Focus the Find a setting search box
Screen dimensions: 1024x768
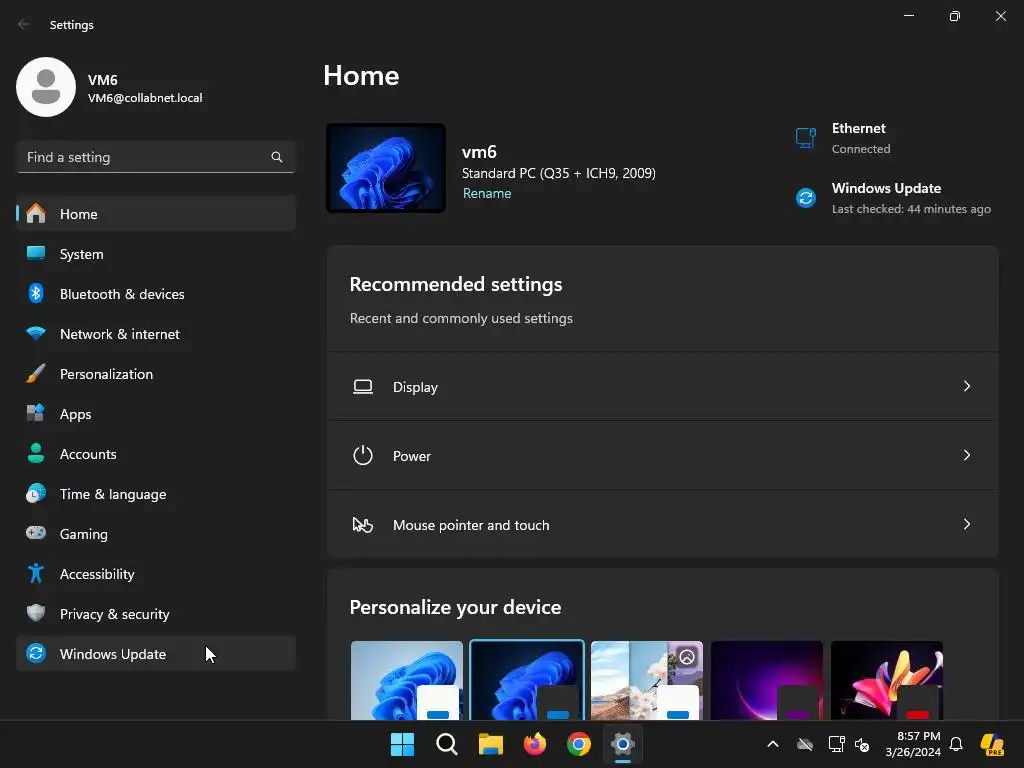coord(156,157)
